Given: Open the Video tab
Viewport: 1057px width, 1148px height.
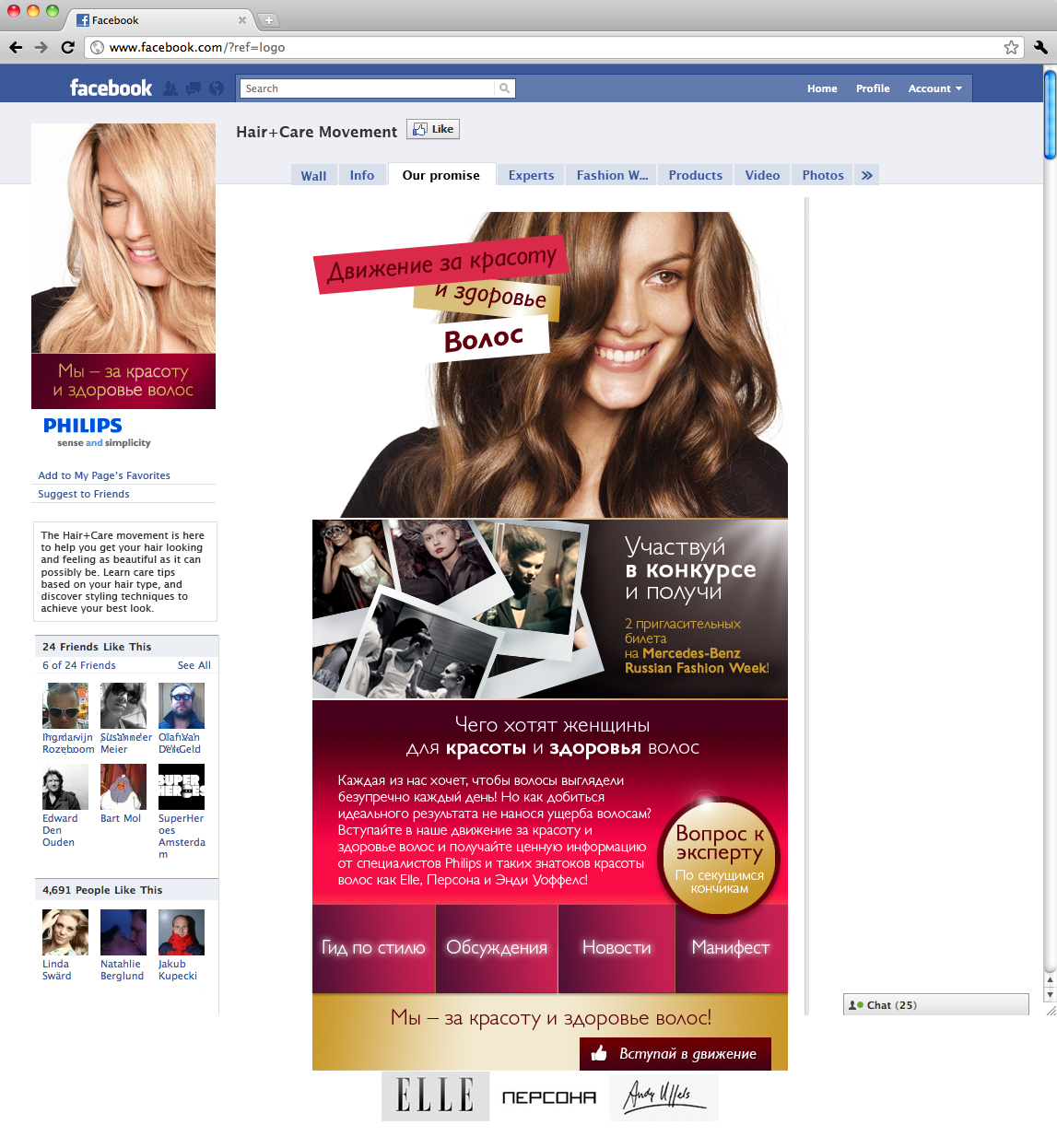Looking at the screenshot, I should 762,175.
